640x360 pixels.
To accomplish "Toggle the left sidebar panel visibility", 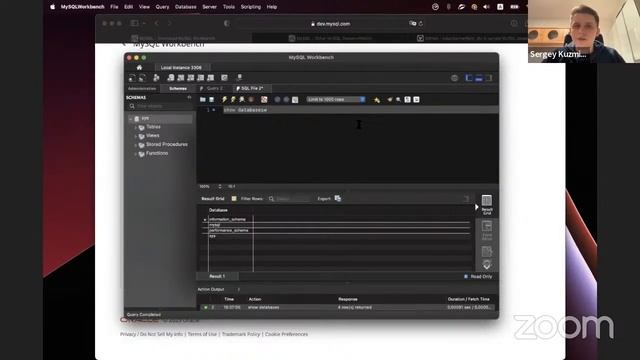I will tap(469, 78).
